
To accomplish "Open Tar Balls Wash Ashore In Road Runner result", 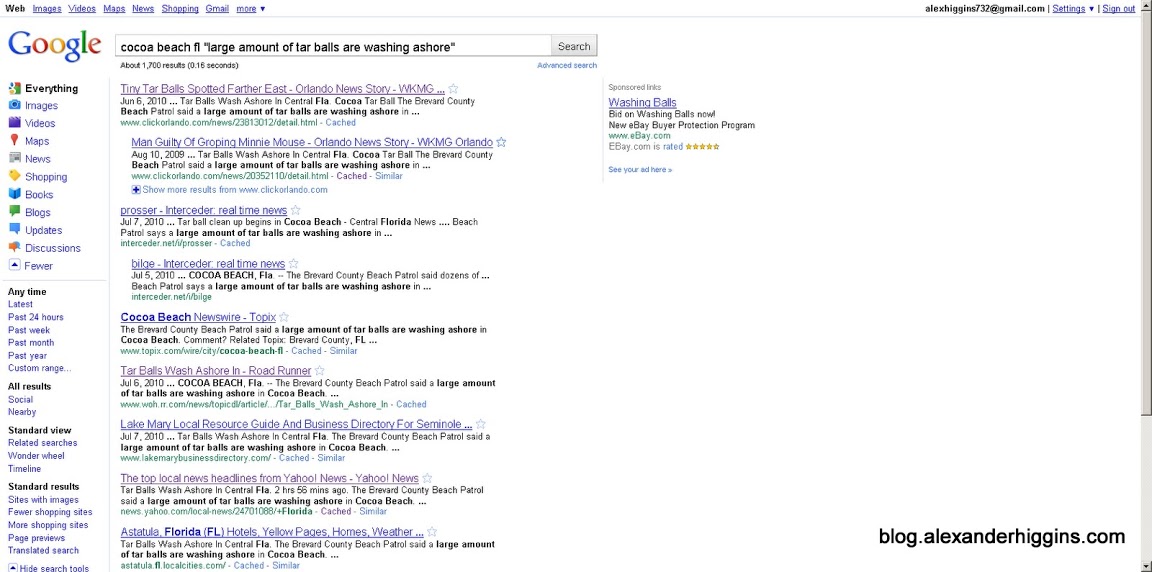I will (x=215, y=371).
